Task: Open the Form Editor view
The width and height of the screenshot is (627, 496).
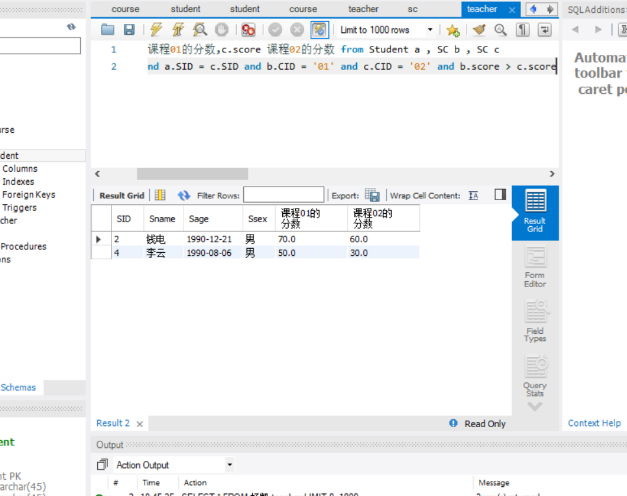Action: click(535, 267)
